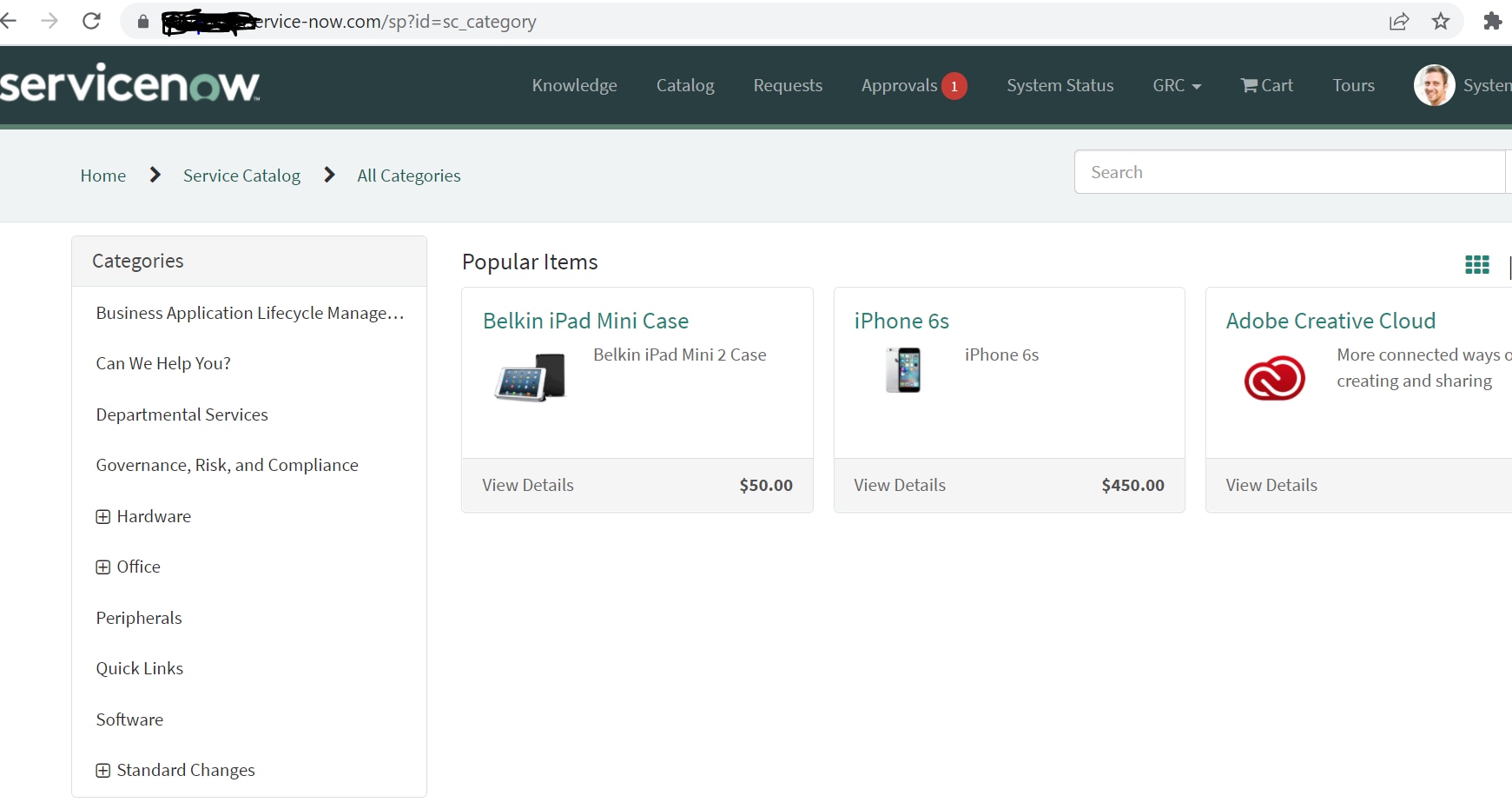This screenshot has height=809, width=1512.
Task: Open the Approvals menu item
Action: [x=899, y=85]
